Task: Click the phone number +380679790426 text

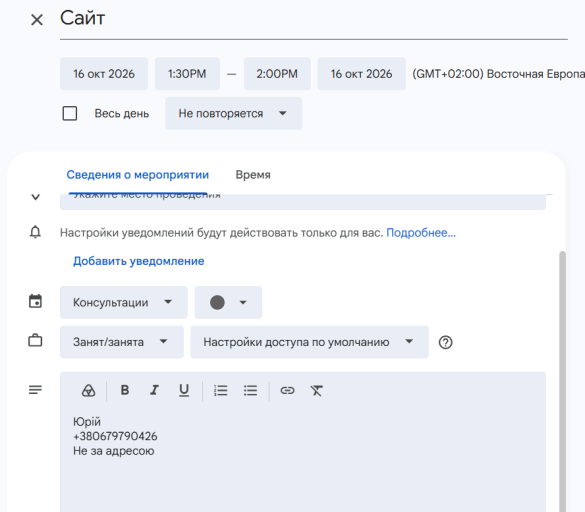Action: pos(115,436)
